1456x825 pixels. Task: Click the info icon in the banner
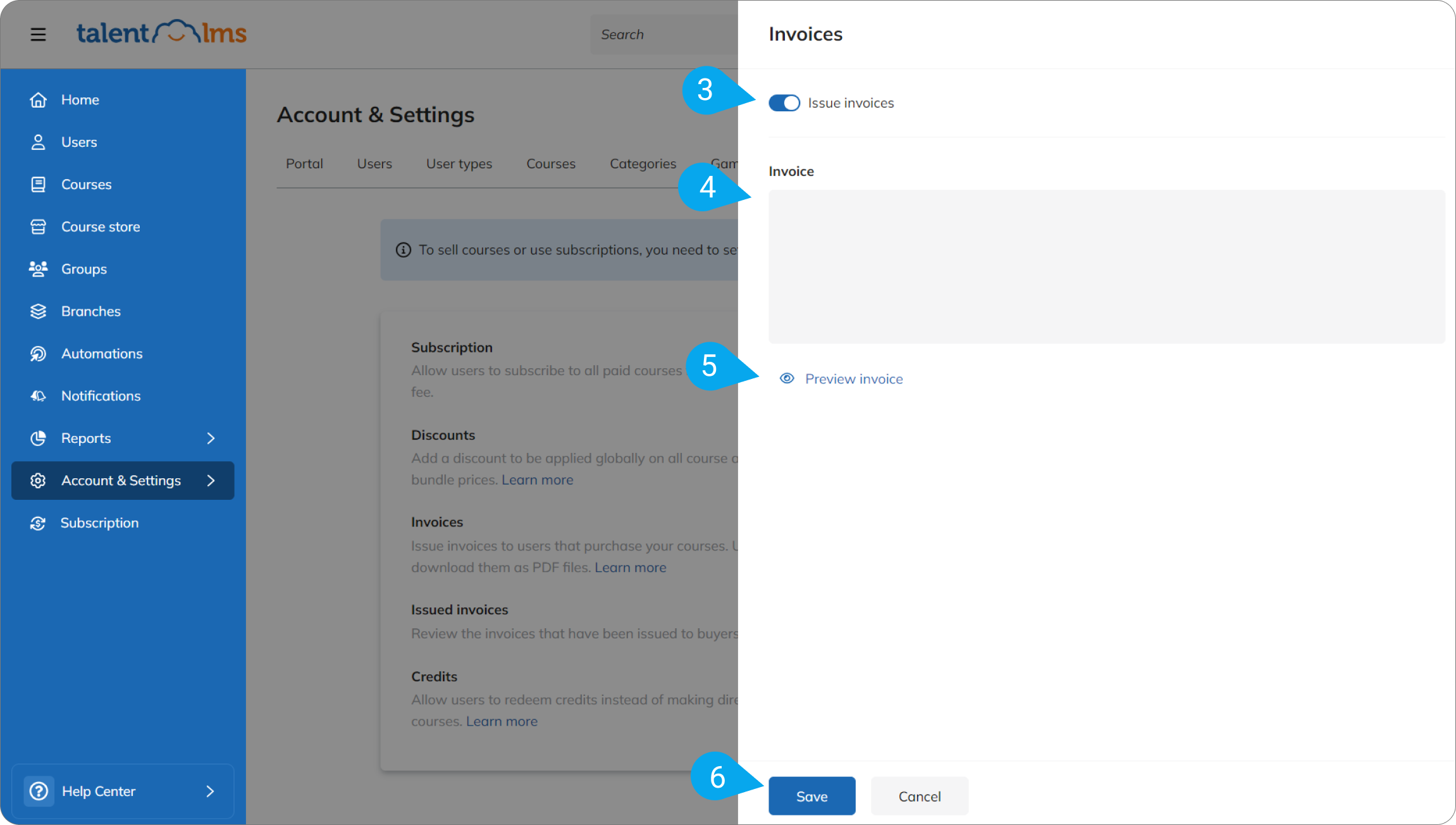point(404,250)
